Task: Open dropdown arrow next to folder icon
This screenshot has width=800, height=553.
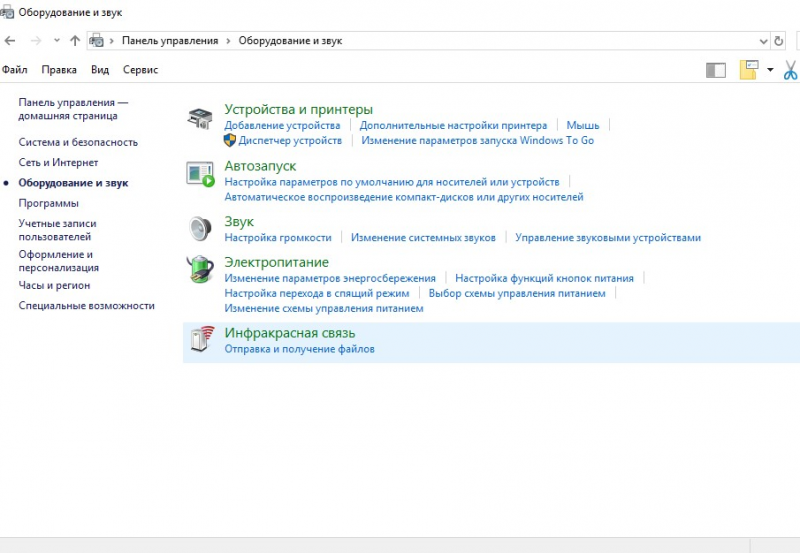Action: [770, 70]
